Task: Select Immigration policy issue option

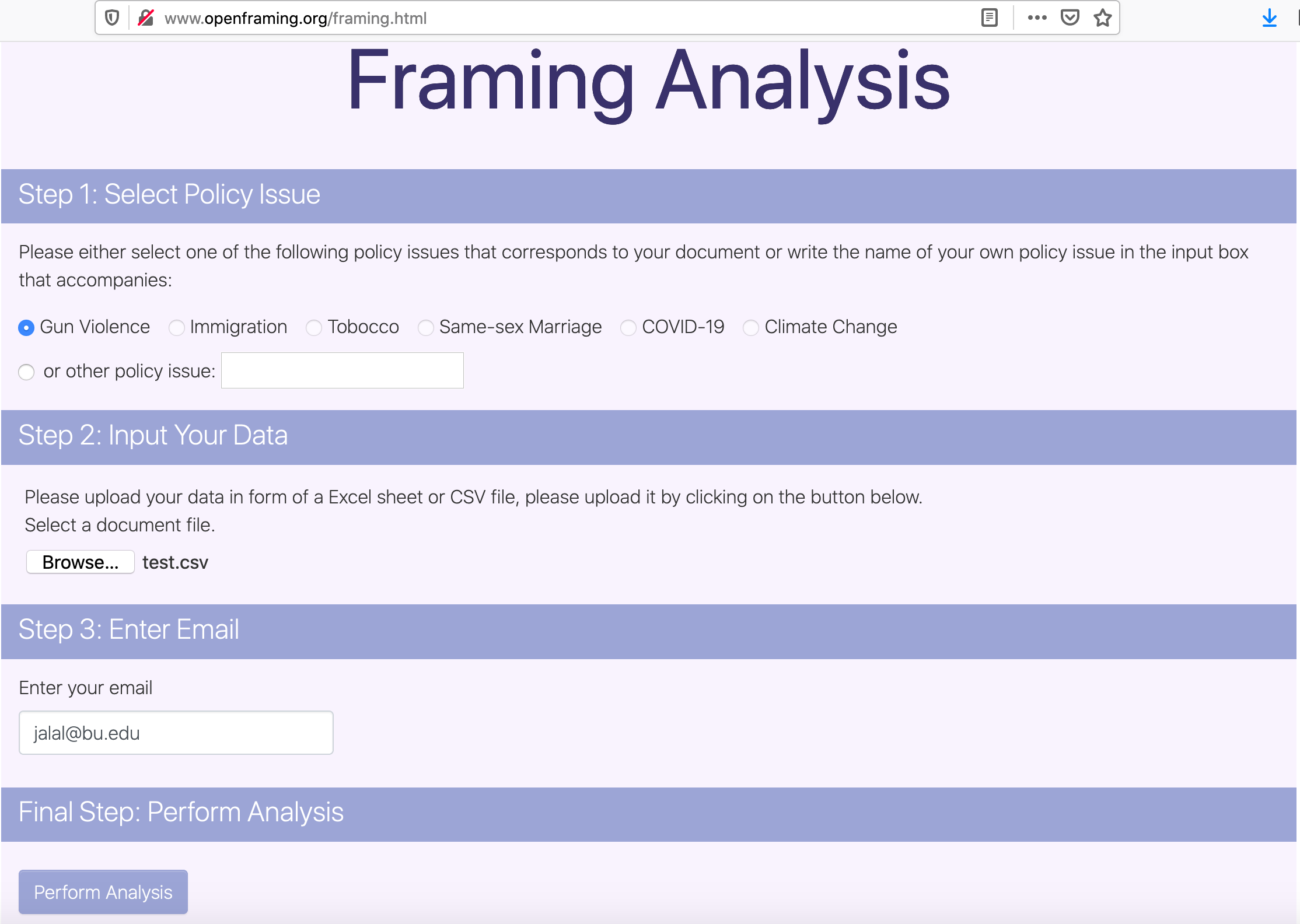Action: 177,328
